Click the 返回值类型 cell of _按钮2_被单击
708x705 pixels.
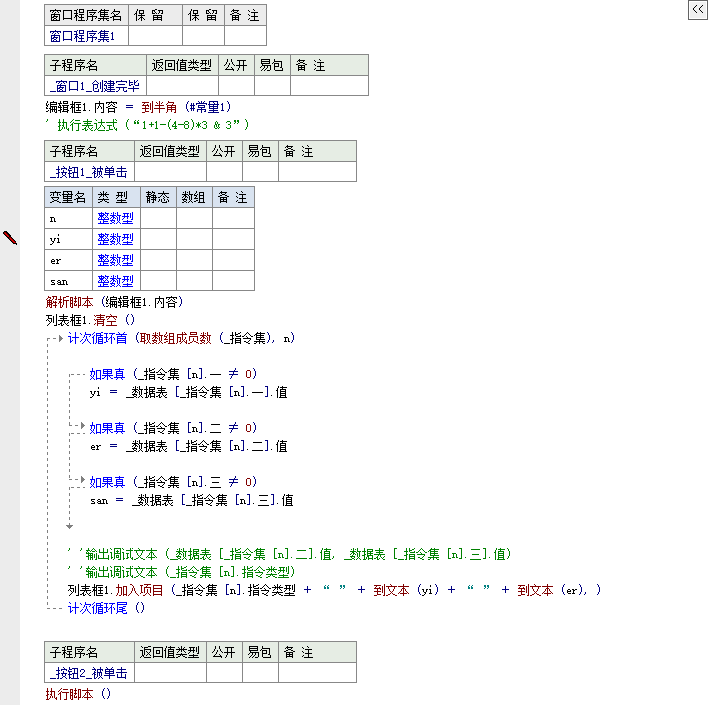[171, 673]
